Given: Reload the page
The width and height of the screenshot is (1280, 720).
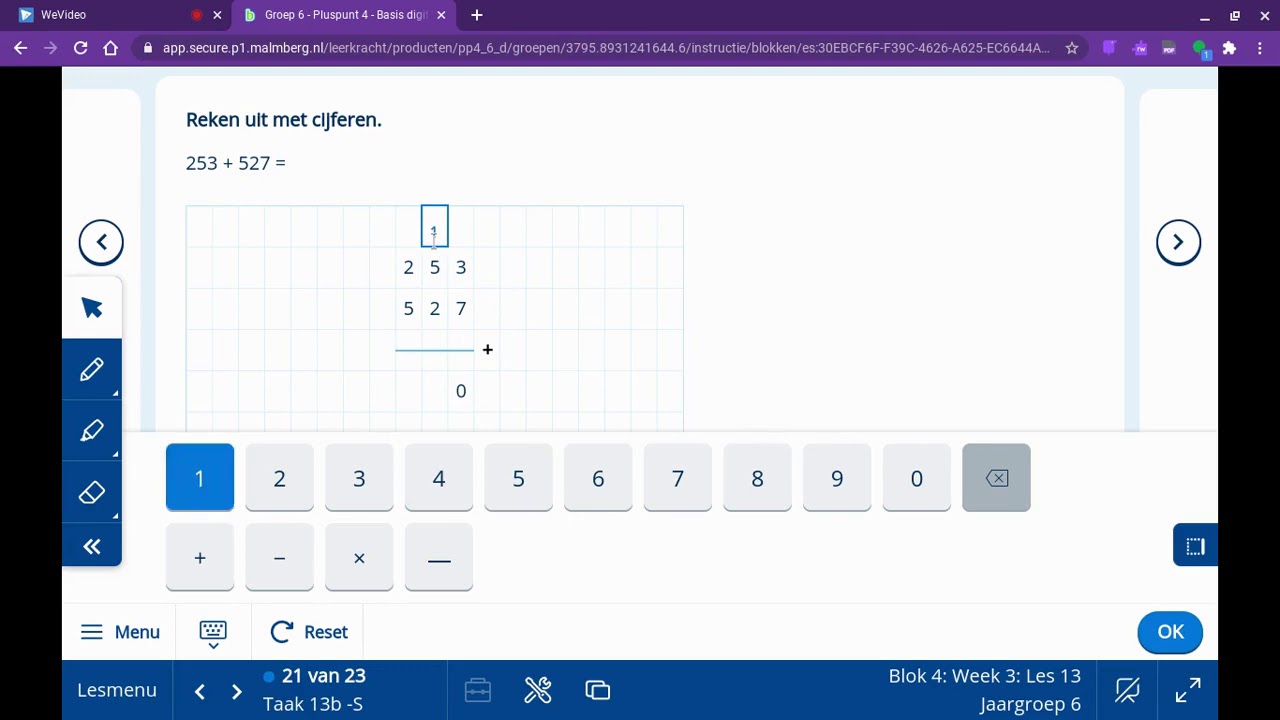Looking at the screenshot, I should [x=80, y=47].
